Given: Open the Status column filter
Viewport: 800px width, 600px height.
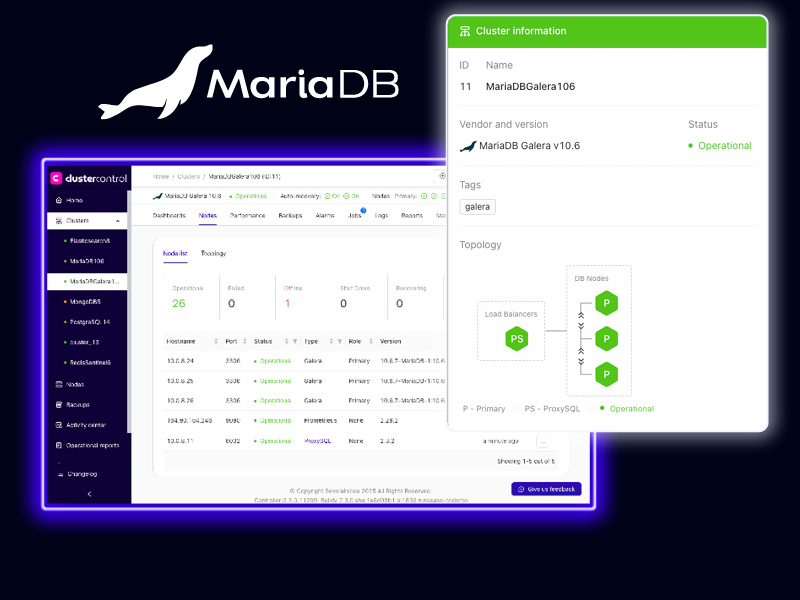Looking at the screenshot, I should [294, 341].
